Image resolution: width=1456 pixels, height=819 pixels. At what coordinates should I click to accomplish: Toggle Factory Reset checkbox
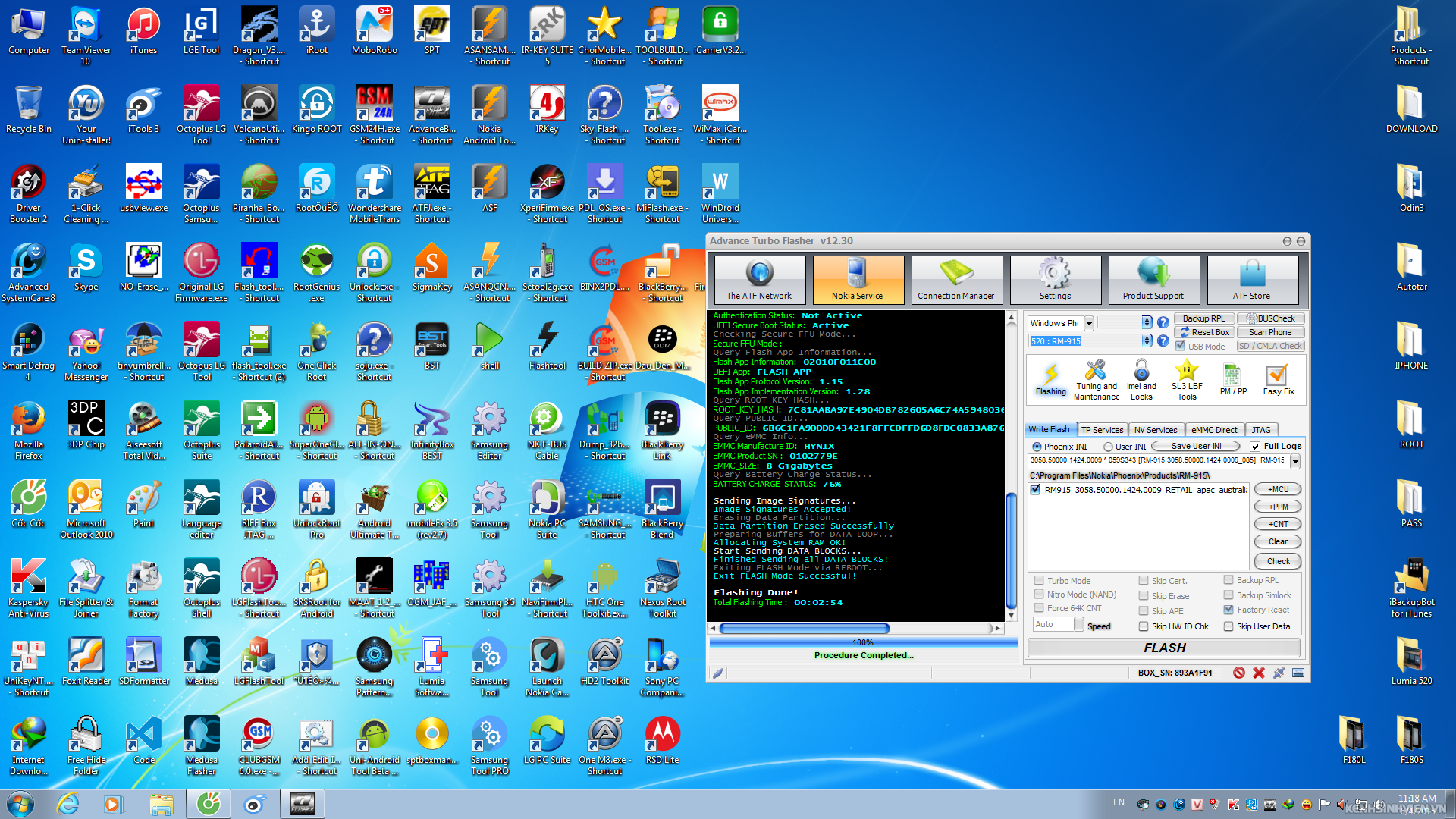click(x=1228, y=610)
